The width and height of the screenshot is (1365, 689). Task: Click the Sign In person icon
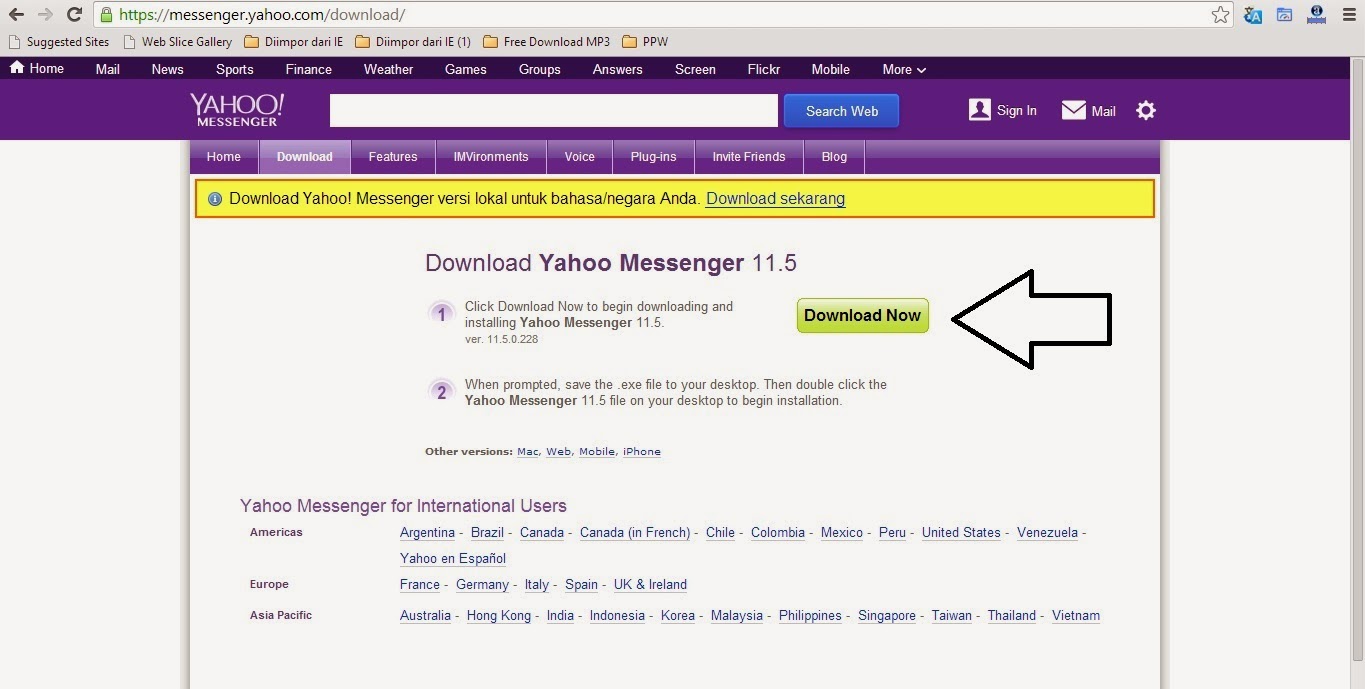[980, 110]
